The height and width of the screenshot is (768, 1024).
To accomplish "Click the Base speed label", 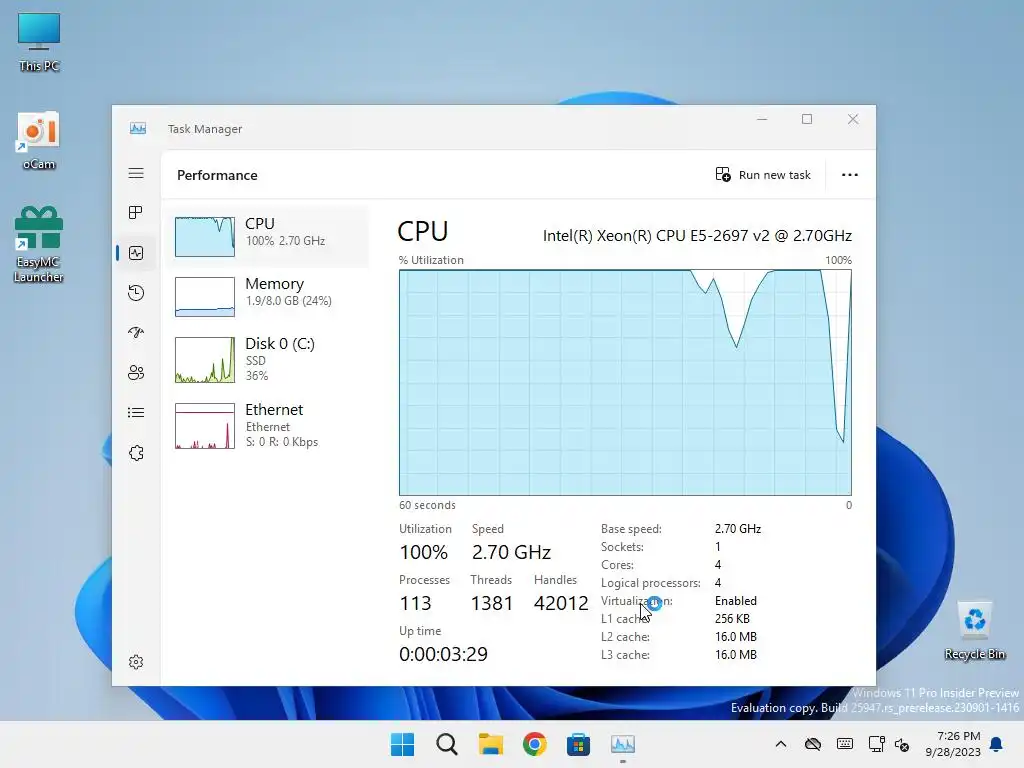I will coord(632,529).
